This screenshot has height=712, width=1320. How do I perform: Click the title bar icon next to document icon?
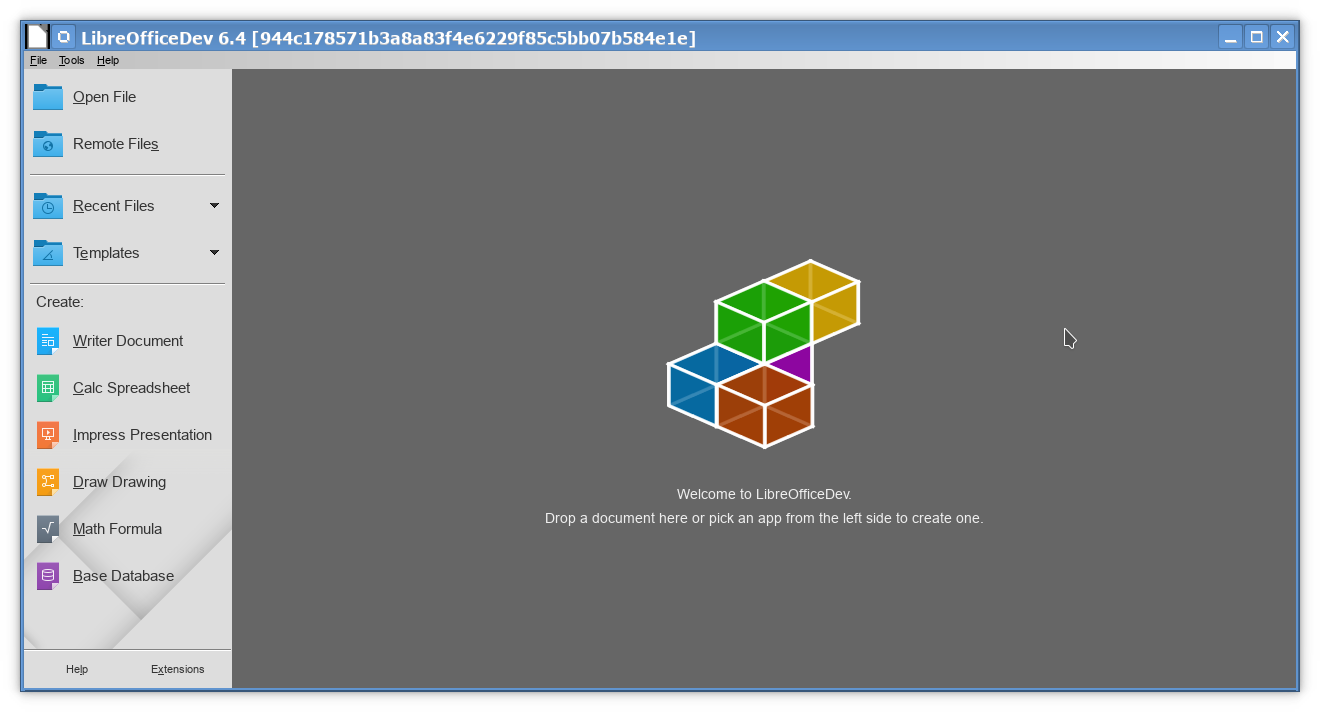63,37
